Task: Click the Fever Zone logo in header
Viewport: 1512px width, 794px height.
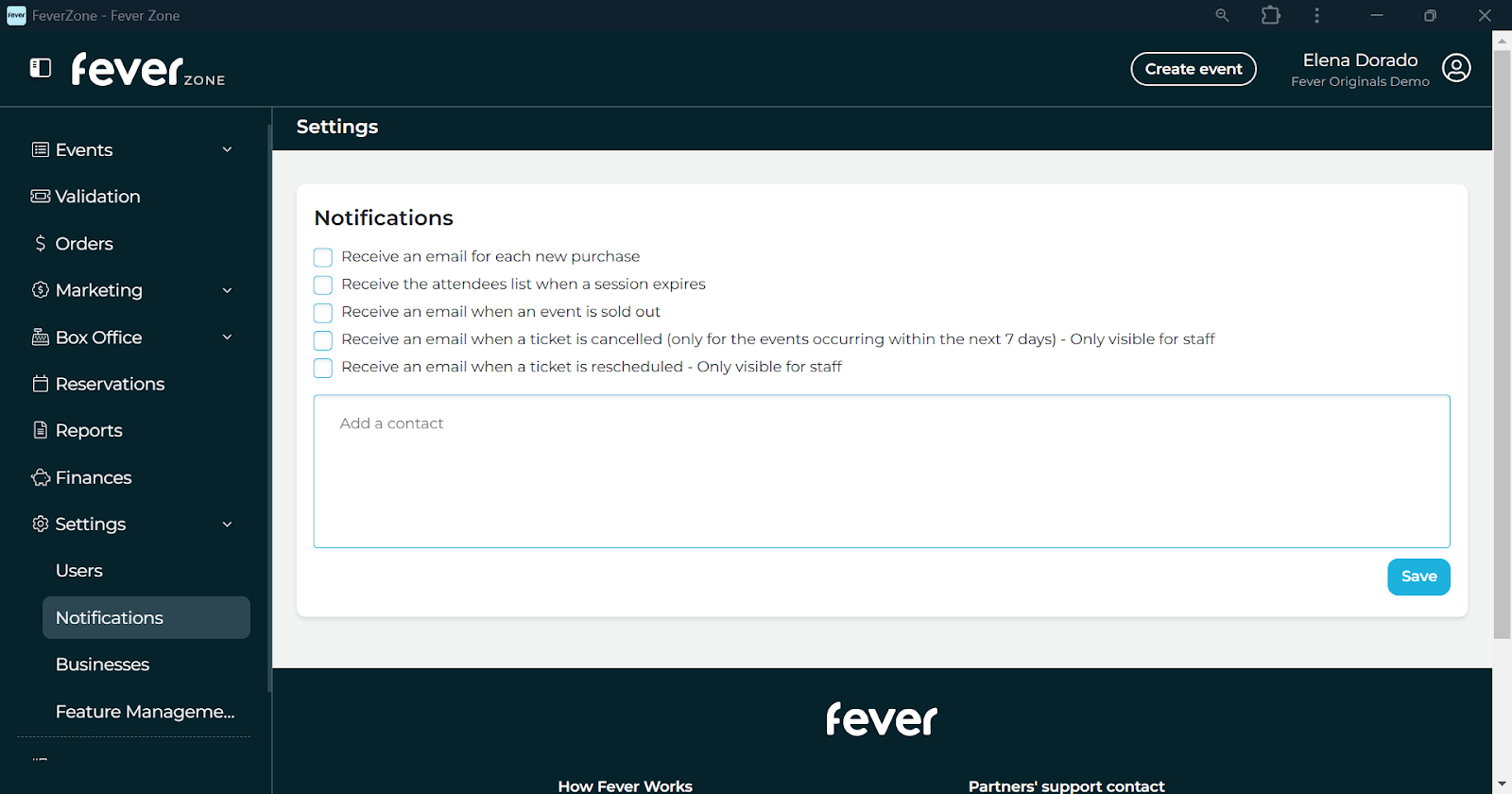Action: click(x=148, y=69)
